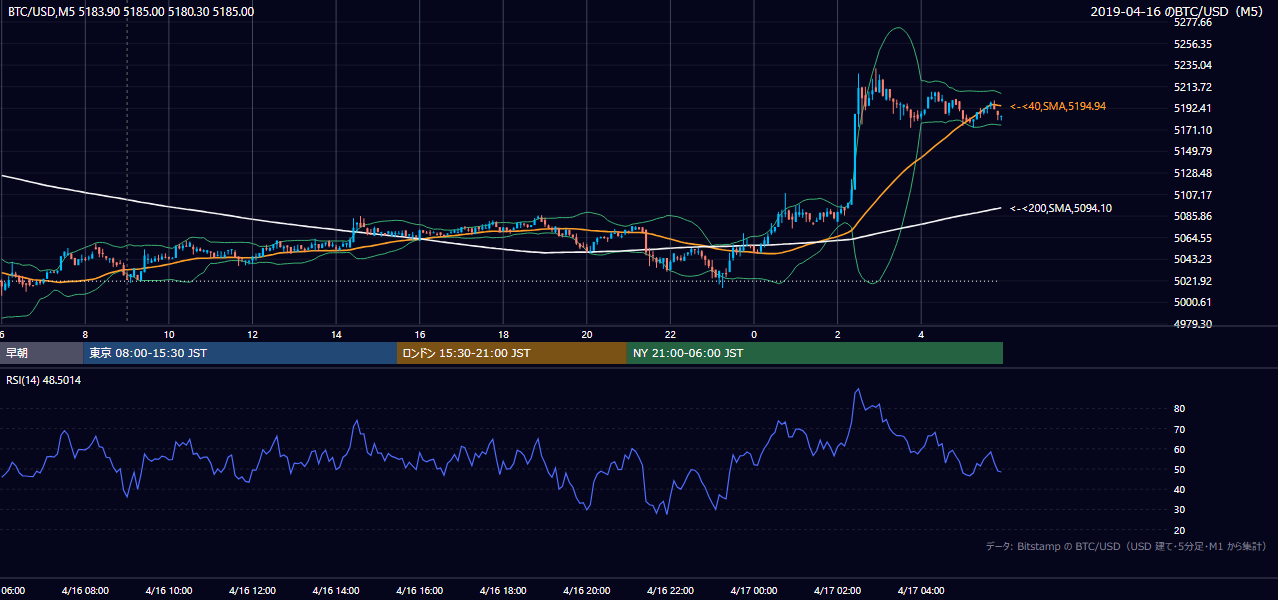Click the 早朝 session bar
The image size is (1278, 600).
[x=41, y=353]
